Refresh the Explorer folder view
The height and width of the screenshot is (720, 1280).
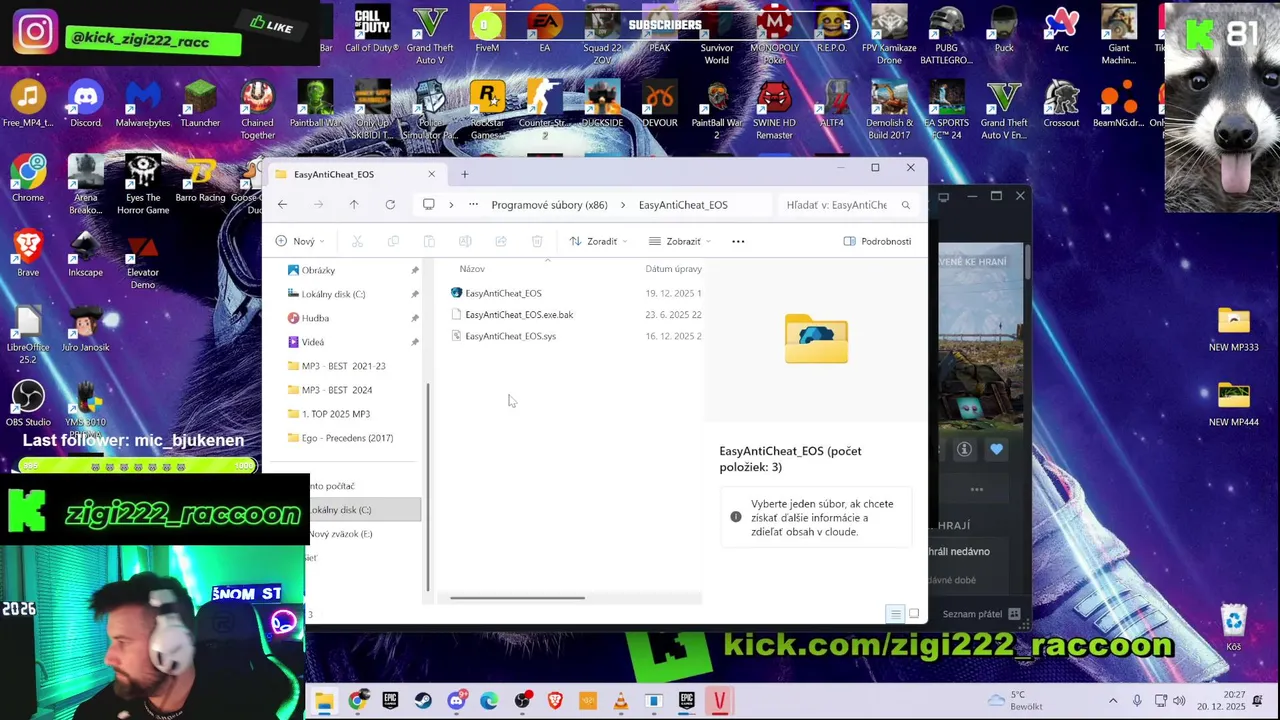coord(390,205)
